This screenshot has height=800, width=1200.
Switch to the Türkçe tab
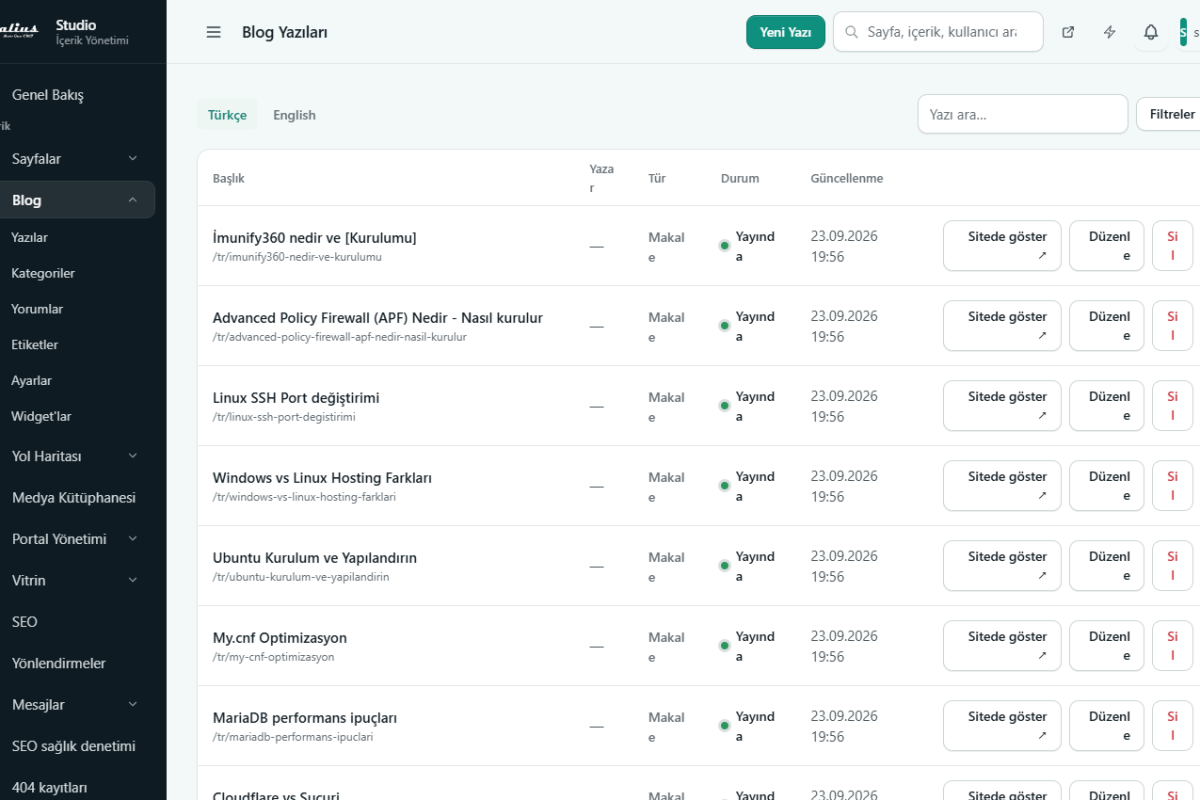tap(227, 115)
